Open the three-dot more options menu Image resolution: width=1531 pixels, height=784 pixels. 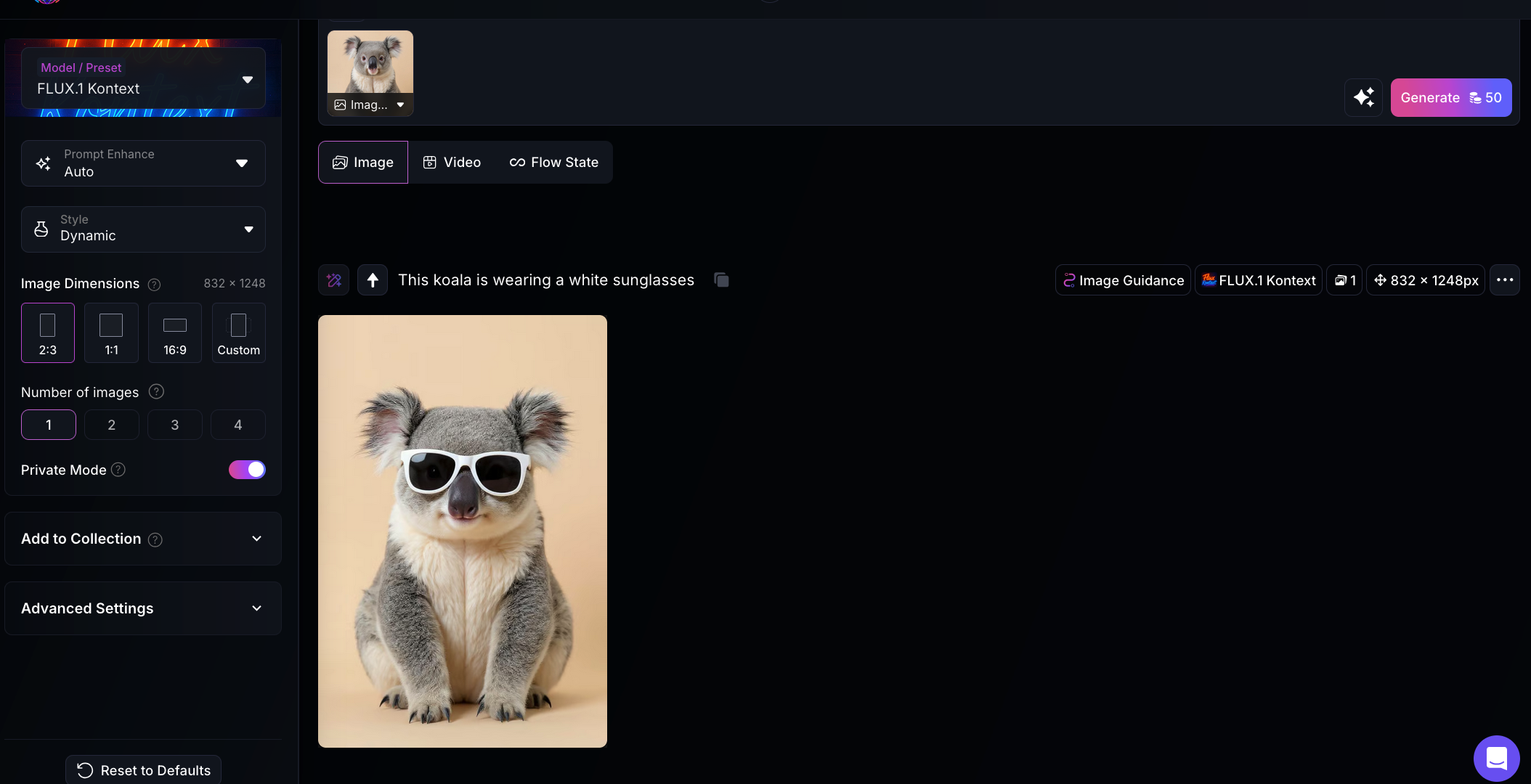(1505, 280)
